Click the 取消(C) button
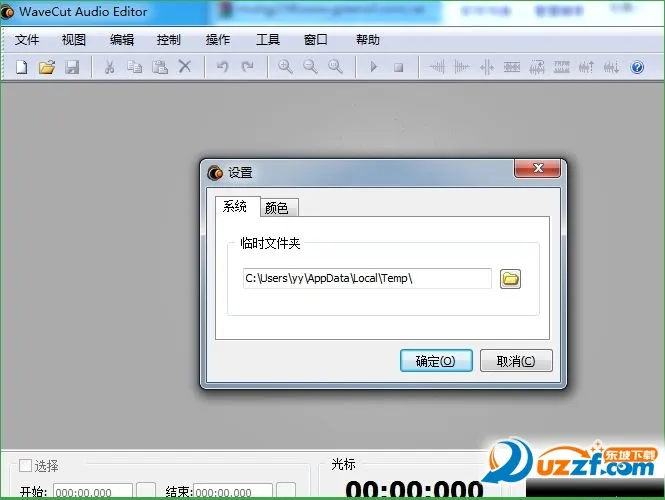 click(x=516, y=361)
